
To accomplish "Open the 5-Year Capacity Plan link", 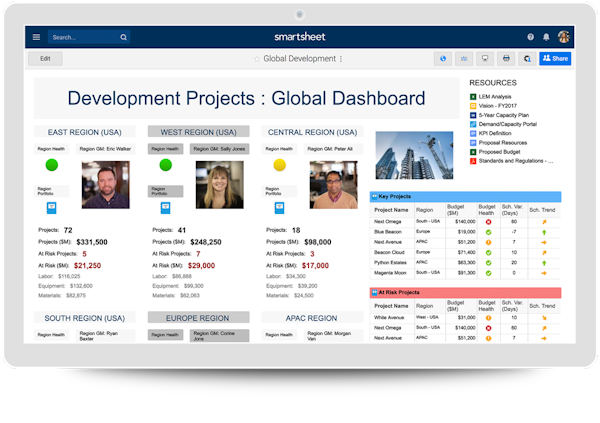I will click(x=509, y=115).
